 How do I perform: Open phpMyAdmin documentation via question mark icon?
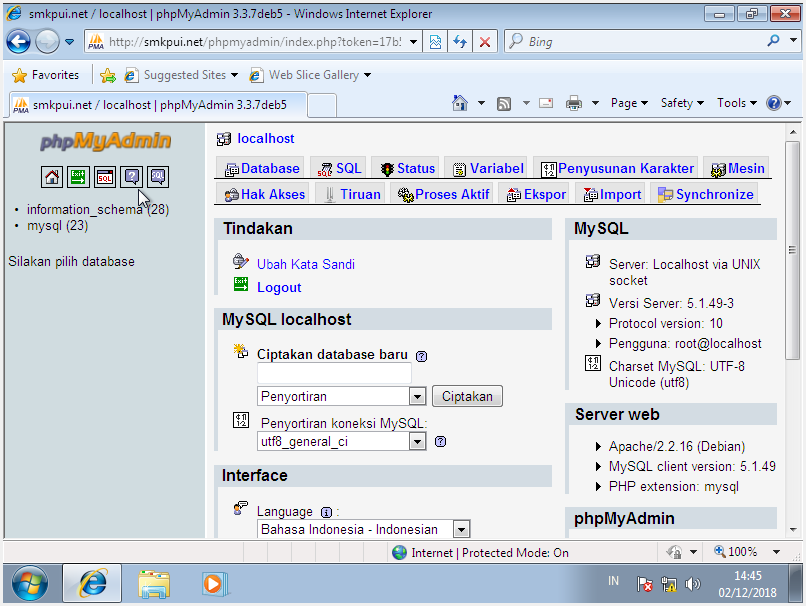click(x=131, y=176)
